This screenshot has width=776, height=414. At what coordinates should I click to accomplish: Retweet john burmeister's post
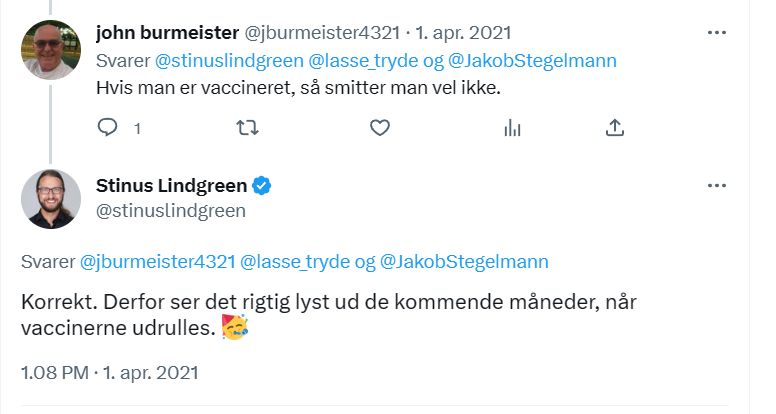tap(246, 127)
